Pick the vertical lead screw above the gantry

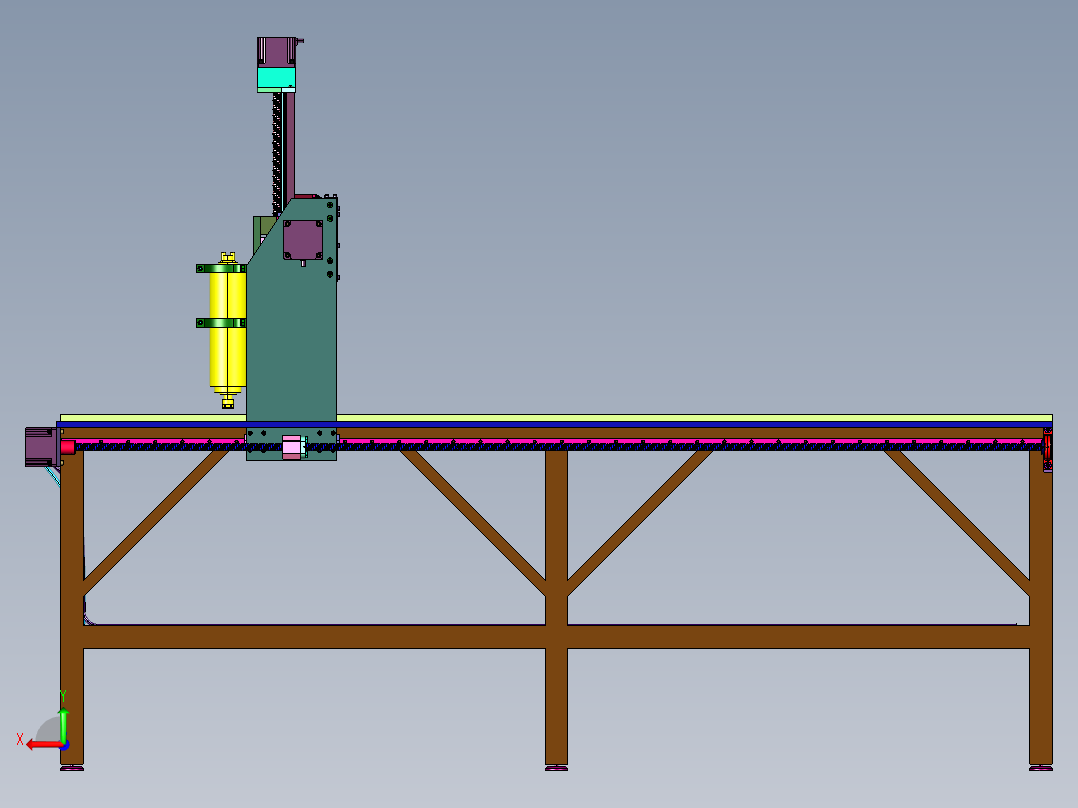pyautogui.click(x=279, y=150)
